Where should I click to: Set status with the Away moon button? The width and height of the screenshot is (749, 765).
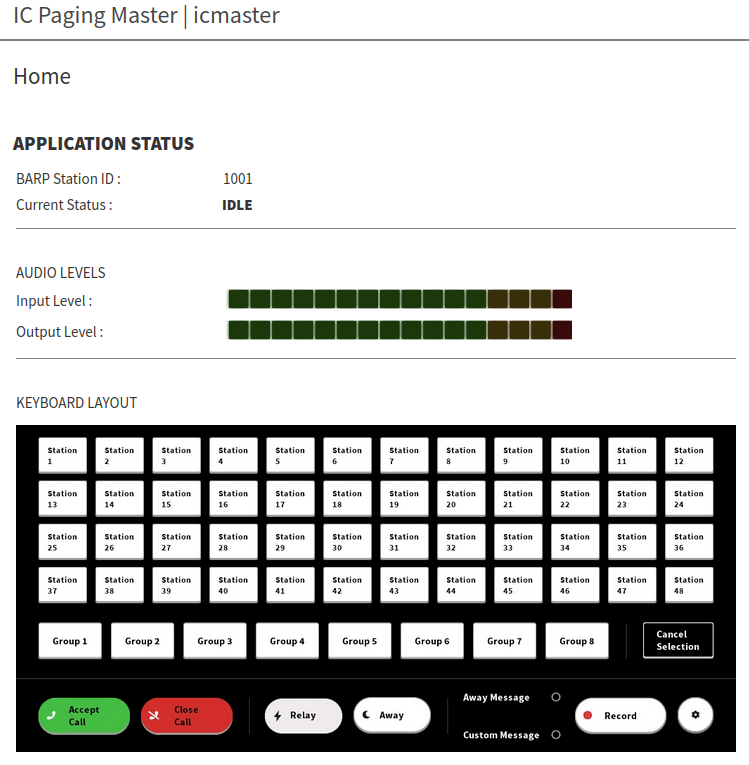[391, 715]
